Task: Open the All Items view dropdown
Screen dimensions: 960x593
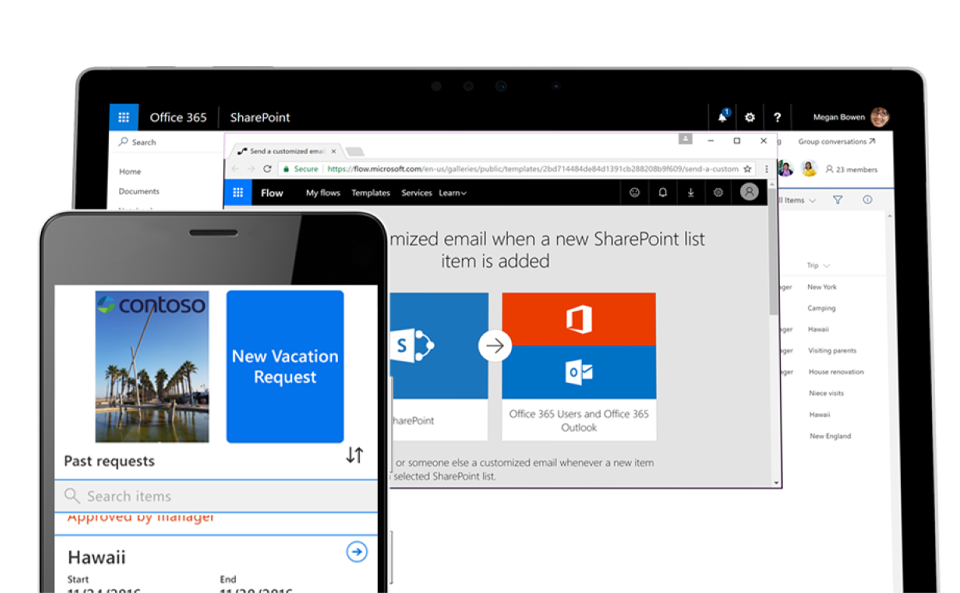Action: 797,200
